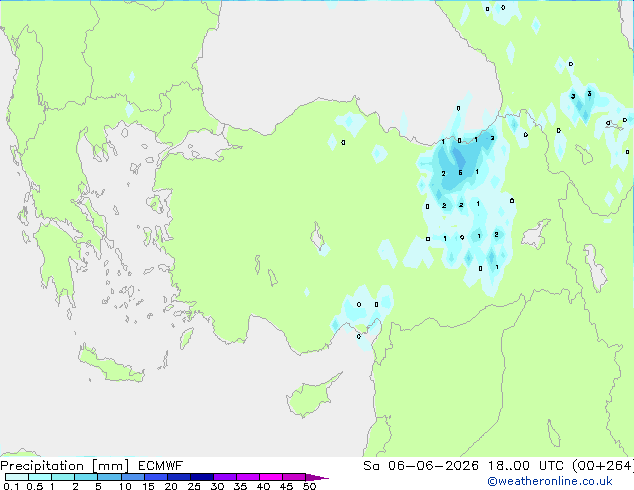
Task: Click the 0.1–0.5 mm lightest cyan legend swatch
Action: pos(17,477)
